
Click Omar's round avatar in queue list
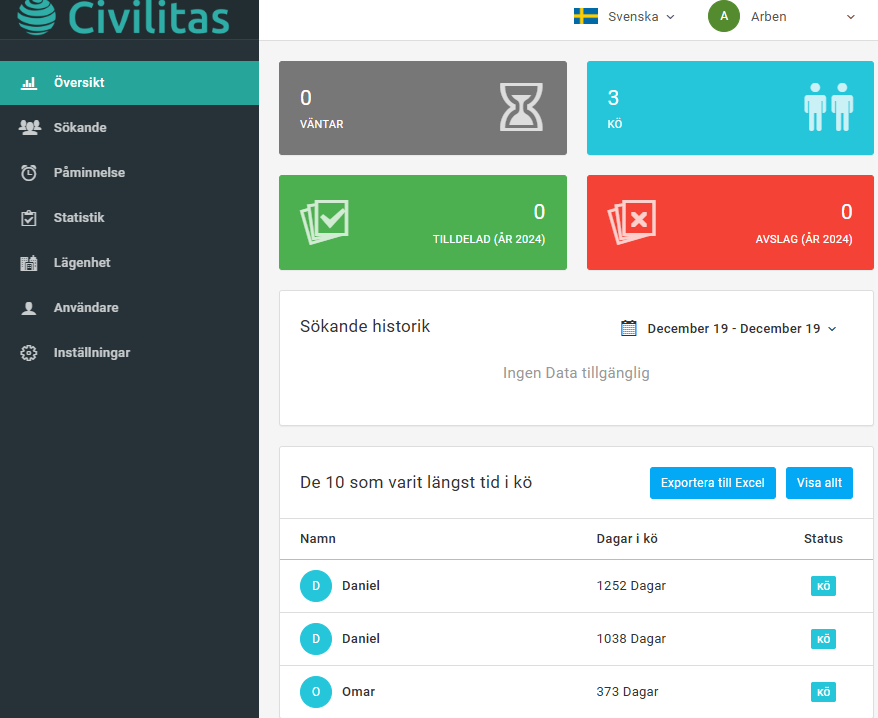coord(316,692)
